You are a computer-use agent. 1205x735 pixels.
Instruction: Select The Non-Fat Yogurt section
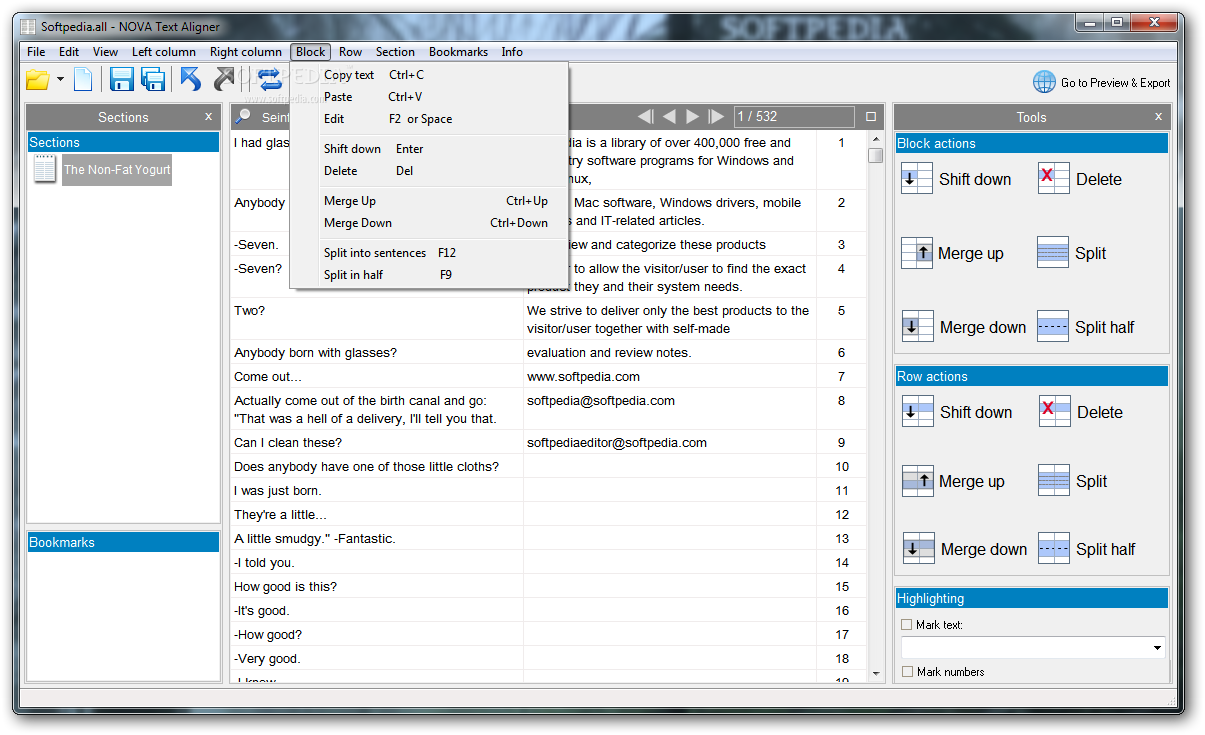click(x=117, y=169)
